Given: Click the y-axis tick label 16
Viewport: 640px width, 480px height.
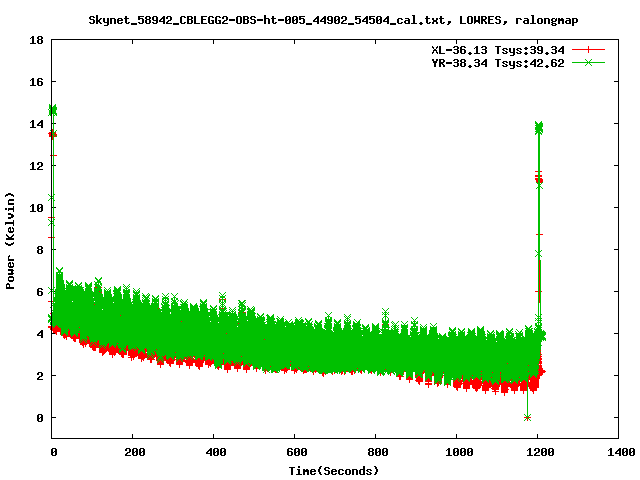Looking at the screenshot, I should coord(36,82).
